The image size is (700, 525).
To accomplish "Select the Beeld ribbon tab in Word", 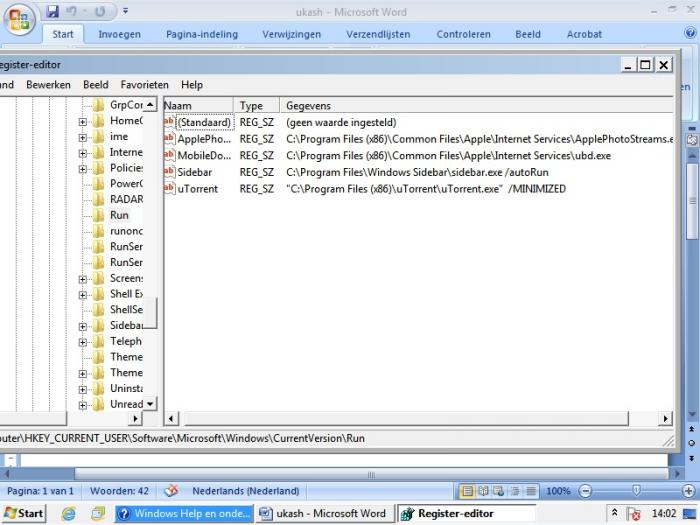I will 528,34.
